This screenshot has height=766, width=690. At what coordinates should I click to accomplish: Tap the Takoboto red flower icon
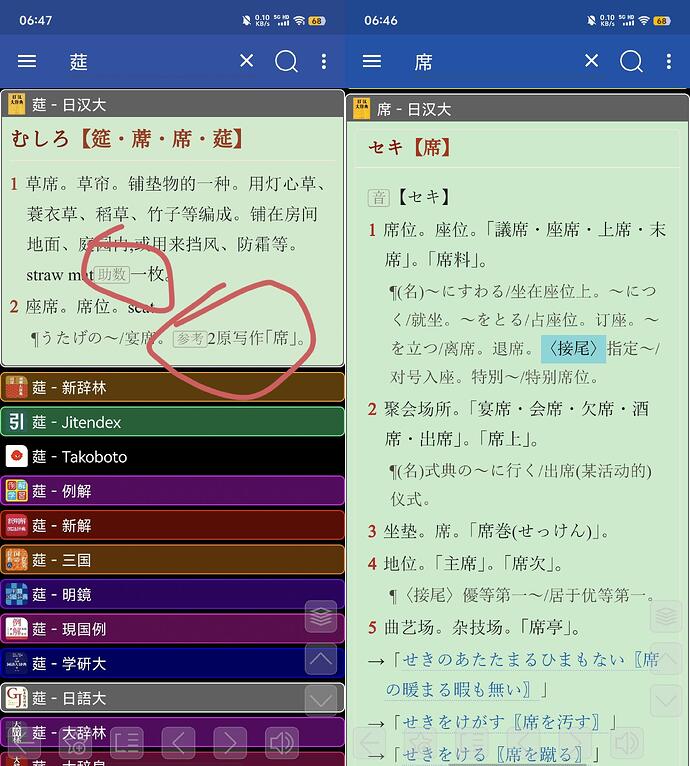17,456
